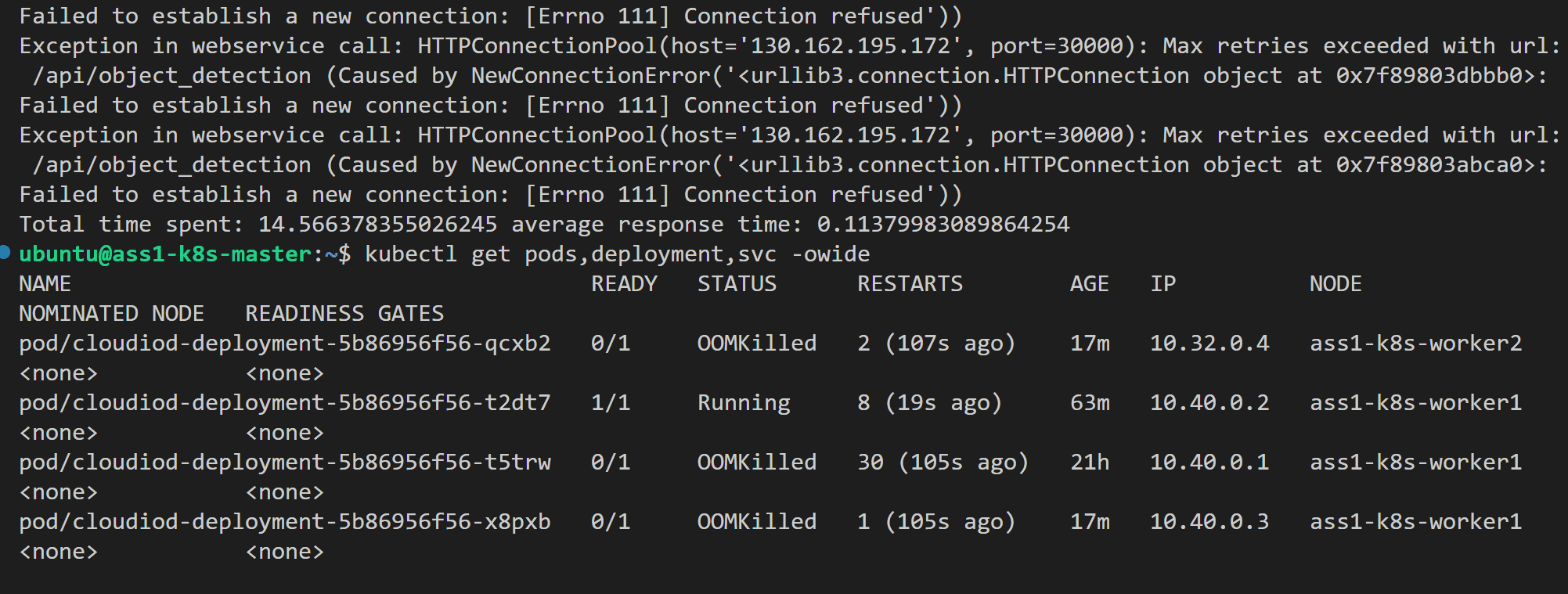Click the RESTARTS column header
The height and width of the screenshot is (594, 1568).
click(x=910, y=284)
